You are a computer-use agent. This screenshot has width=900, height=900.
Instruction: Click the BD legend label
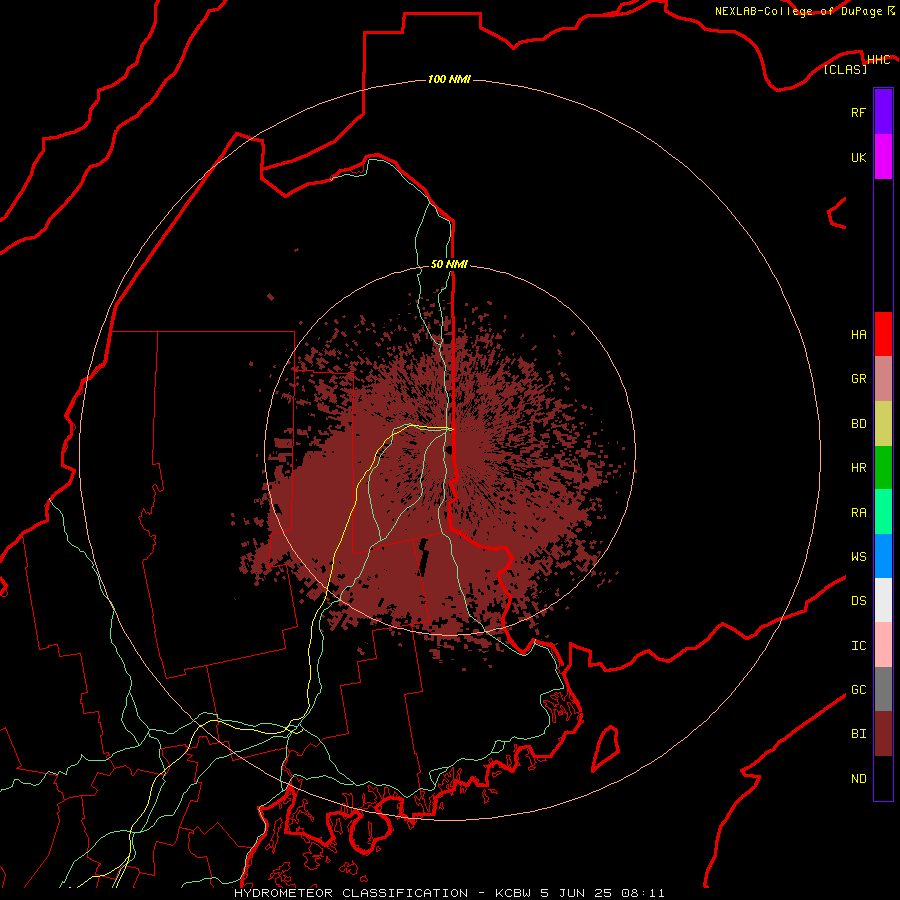(858, 424)
